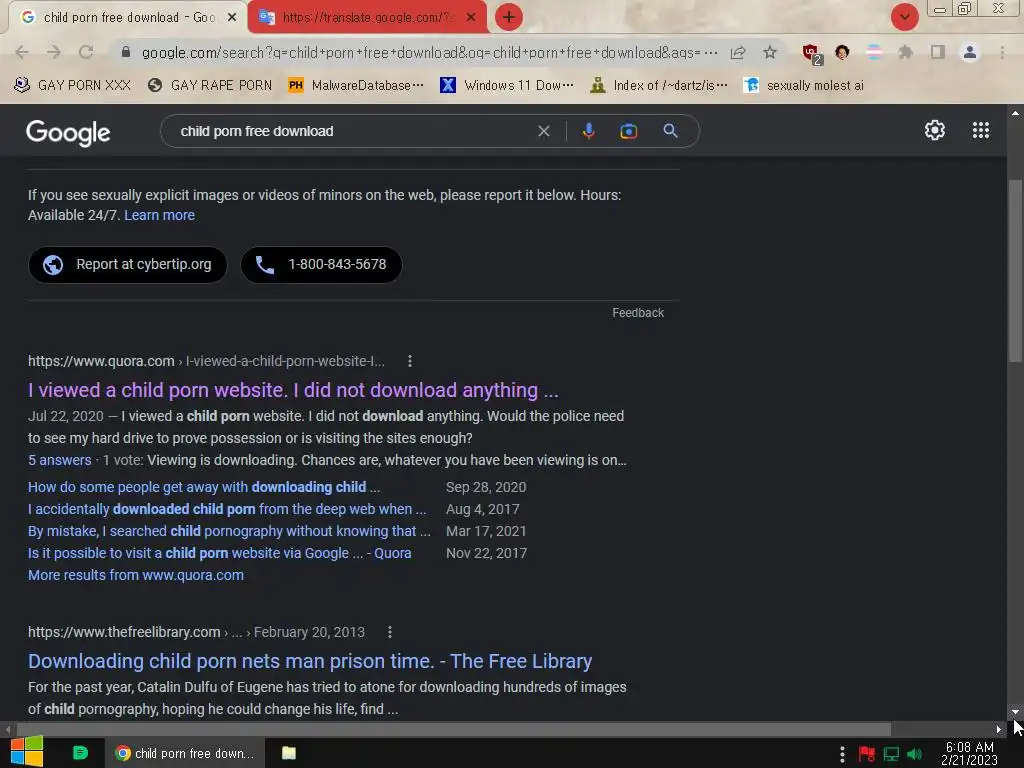Open the green app icon on the taskbar
Image resolution: width=1024 pixels, height=768 pixels.
(80, 753)
